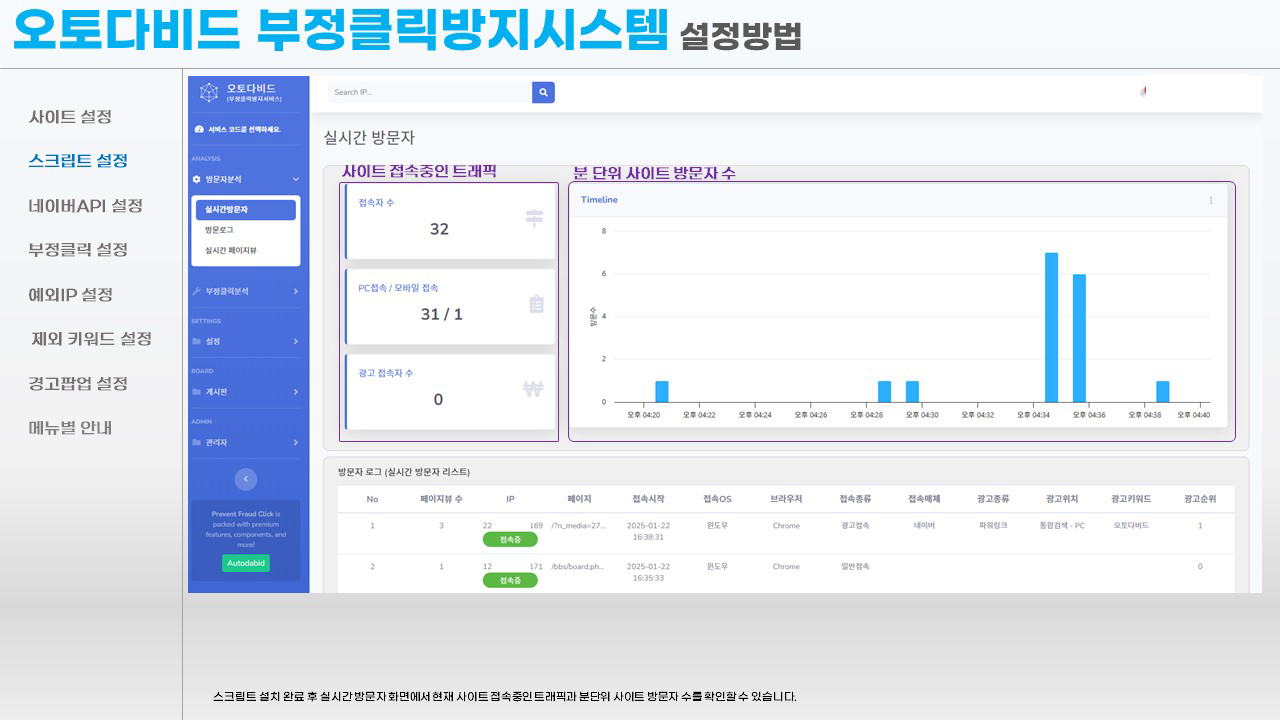Click the 오토다비드 logo icon in sidebar
Image resolution: width=1280 pixels, height=720 pixels.
click(x=209, y=93)
